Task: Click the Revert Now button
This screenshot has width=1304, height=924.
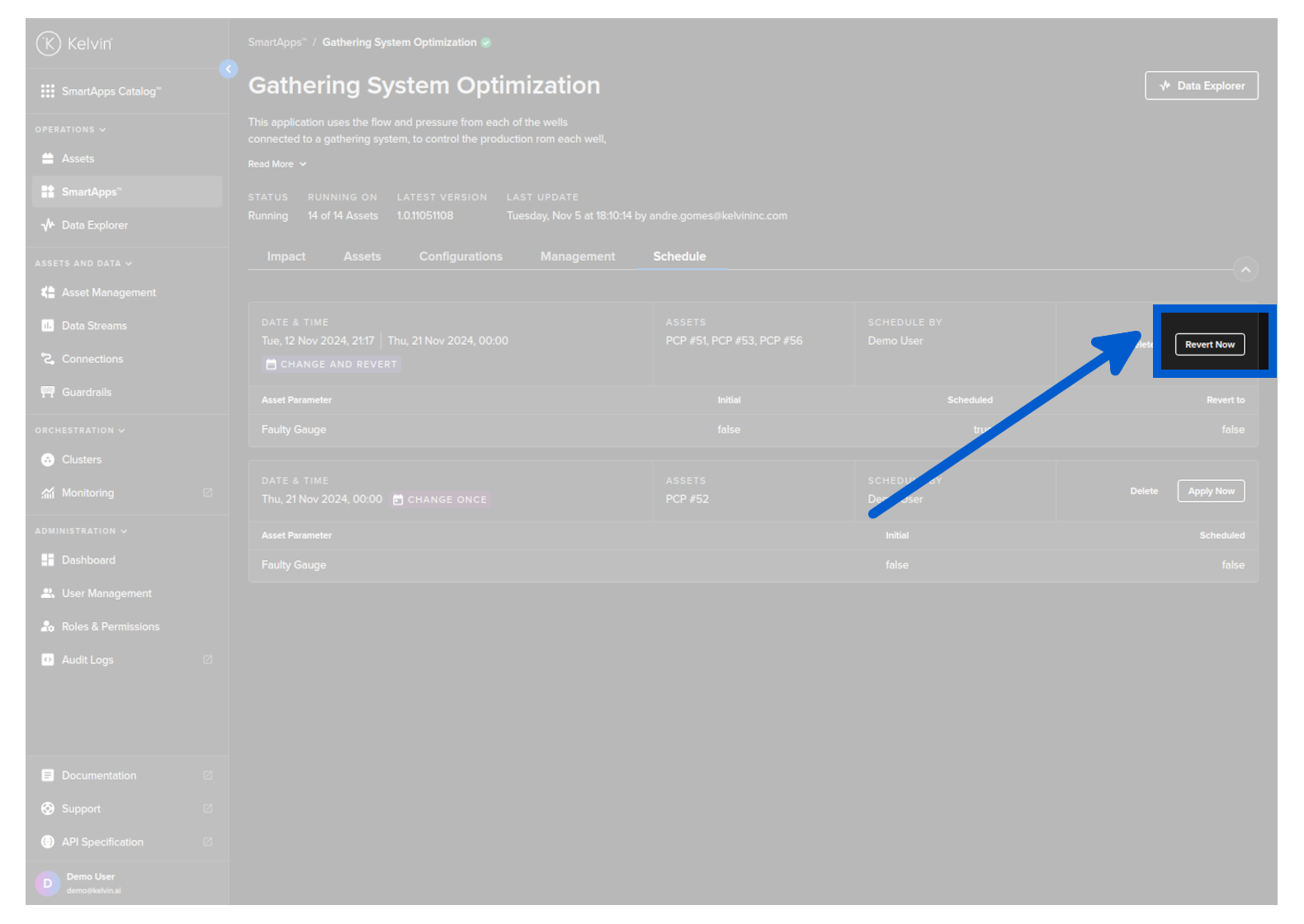Action: point(1209,345)
